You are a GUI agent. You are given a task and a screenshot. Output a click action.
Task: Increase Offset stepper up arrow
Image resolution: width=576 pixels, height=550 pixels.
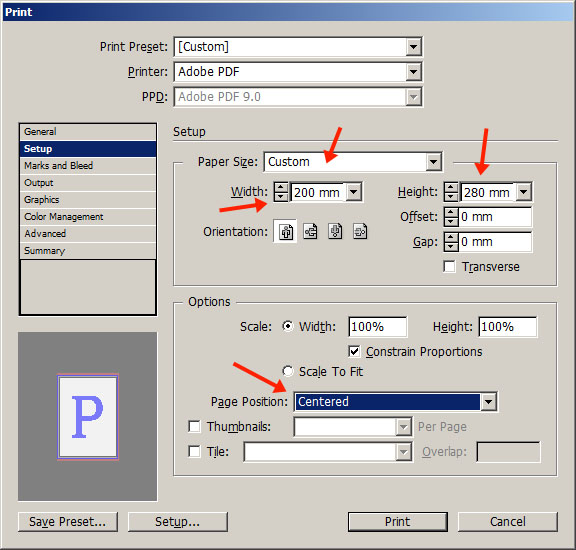click(451, 212)
